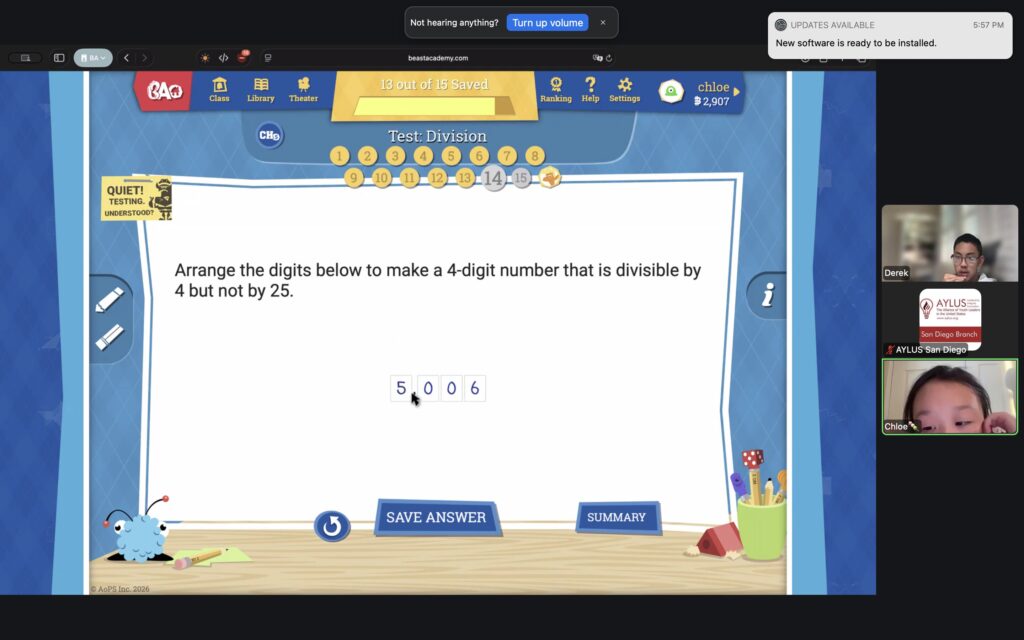Select the eraser tool
The width and height of the screenshot is (1024, 640).
109,337
